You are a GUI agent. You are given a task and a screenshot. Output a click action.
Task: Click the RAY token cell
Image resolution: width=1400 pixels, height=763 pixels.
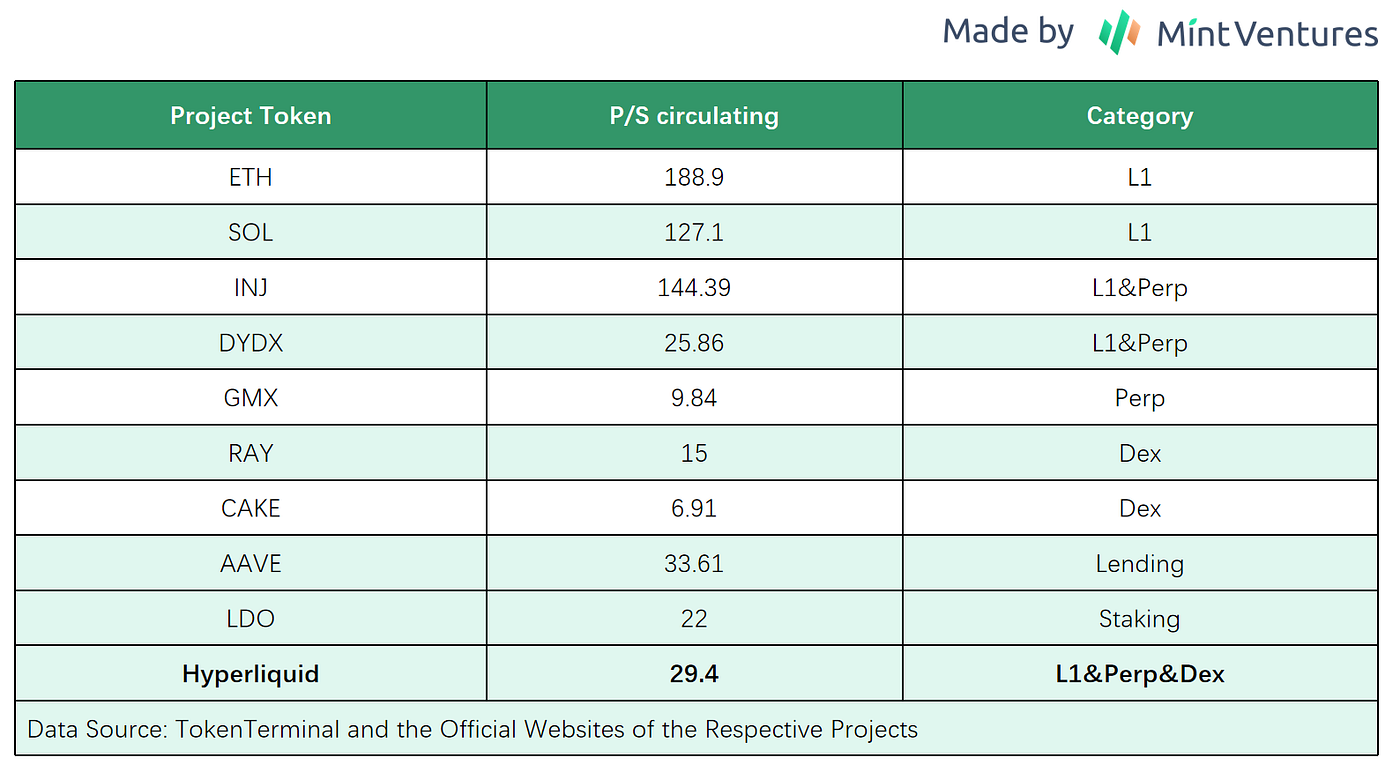(251, 453)
